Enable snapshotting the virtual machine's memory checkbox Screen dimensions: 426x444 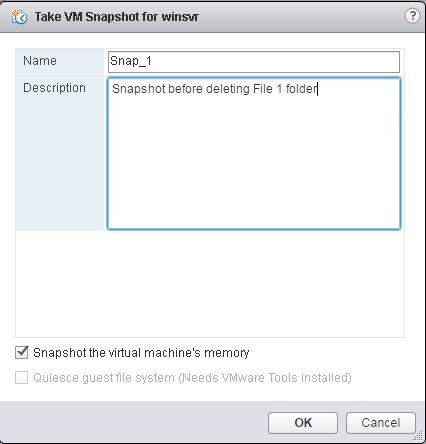coord(21,353)
